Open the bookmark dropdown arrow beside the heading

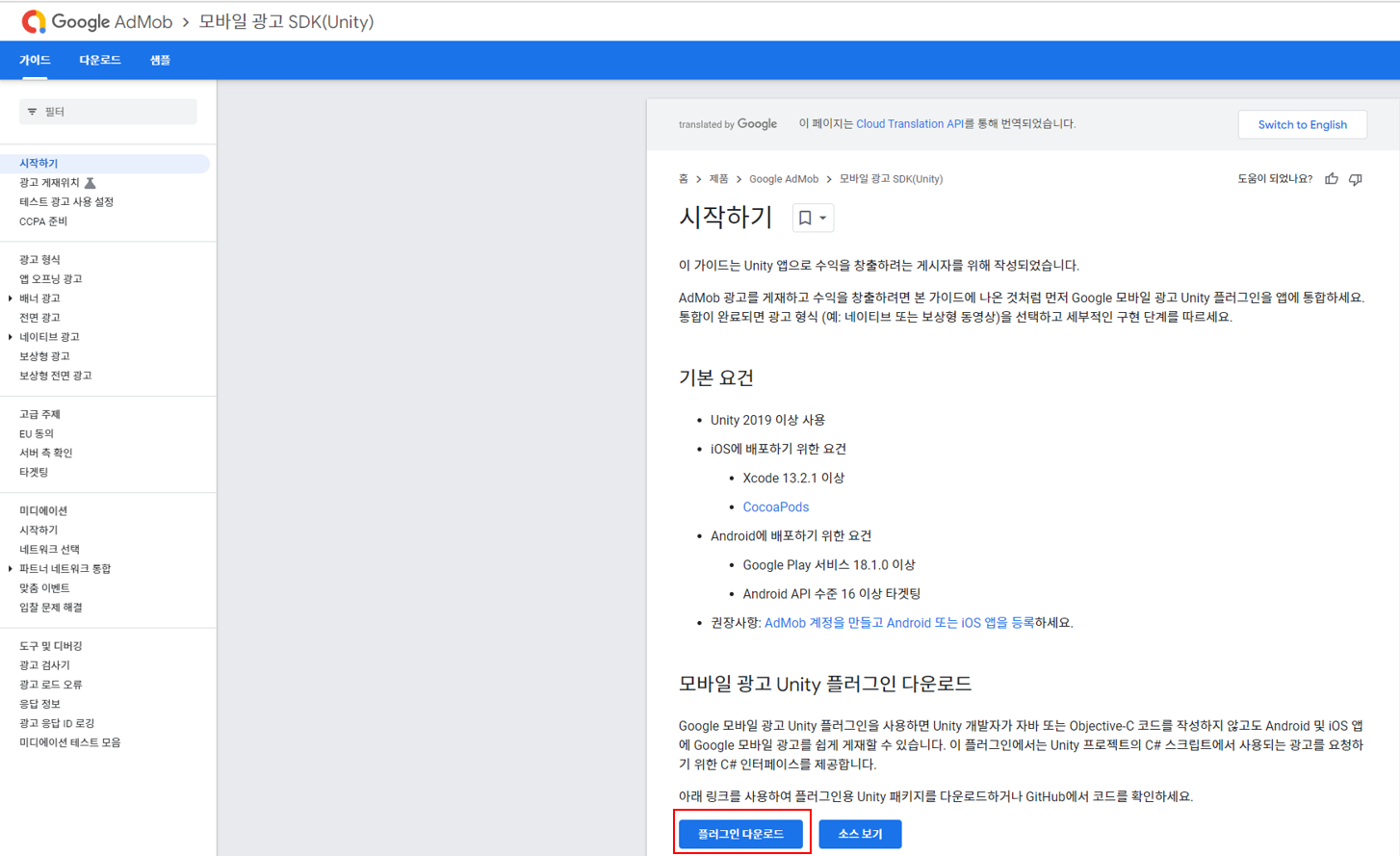click(823, 219)
